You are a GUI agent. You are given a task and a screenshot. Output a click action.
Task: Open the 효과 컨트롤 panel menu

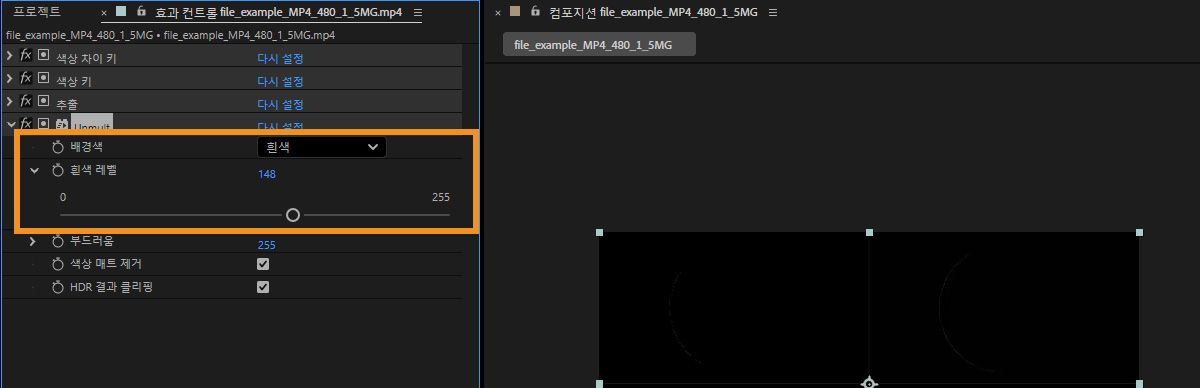point(417,13)
